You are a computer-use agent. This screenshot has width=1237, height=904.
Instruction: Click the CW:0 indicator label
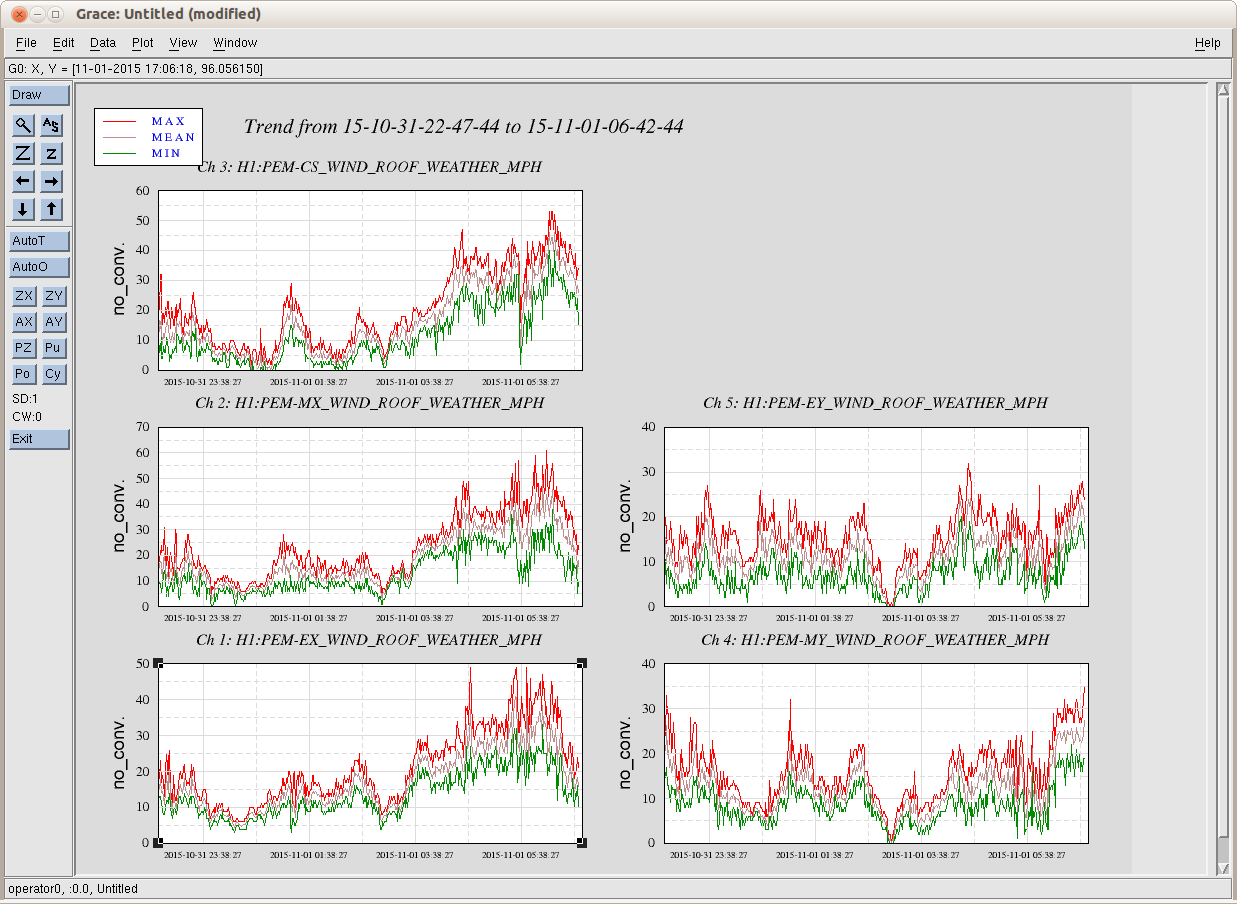pyautogui.click(x=27, y=417)
